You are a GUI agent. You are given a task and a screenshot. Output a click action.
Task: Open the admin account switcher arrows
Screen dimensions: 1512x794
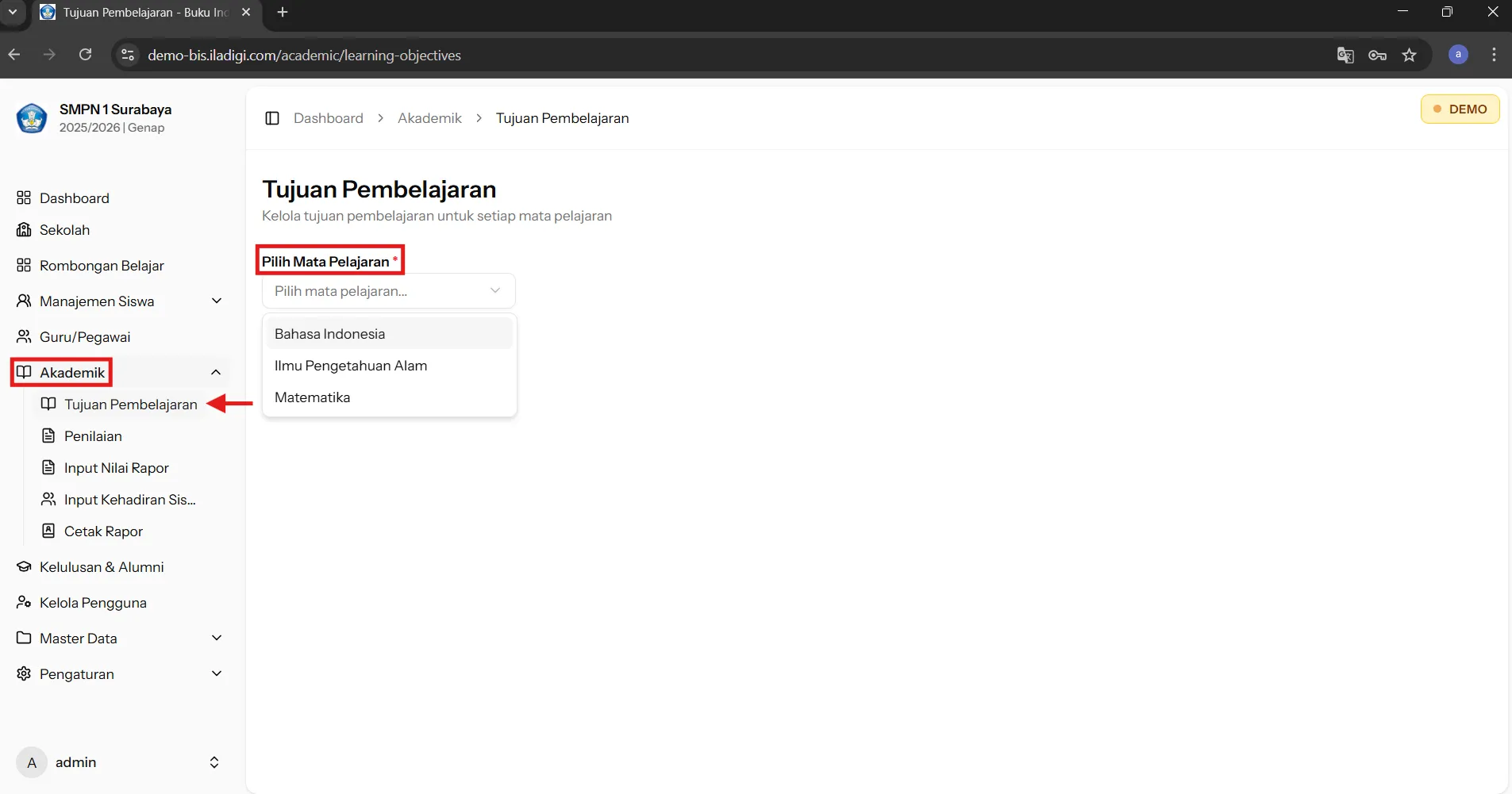pyautogui.click(x=214, y=762)
